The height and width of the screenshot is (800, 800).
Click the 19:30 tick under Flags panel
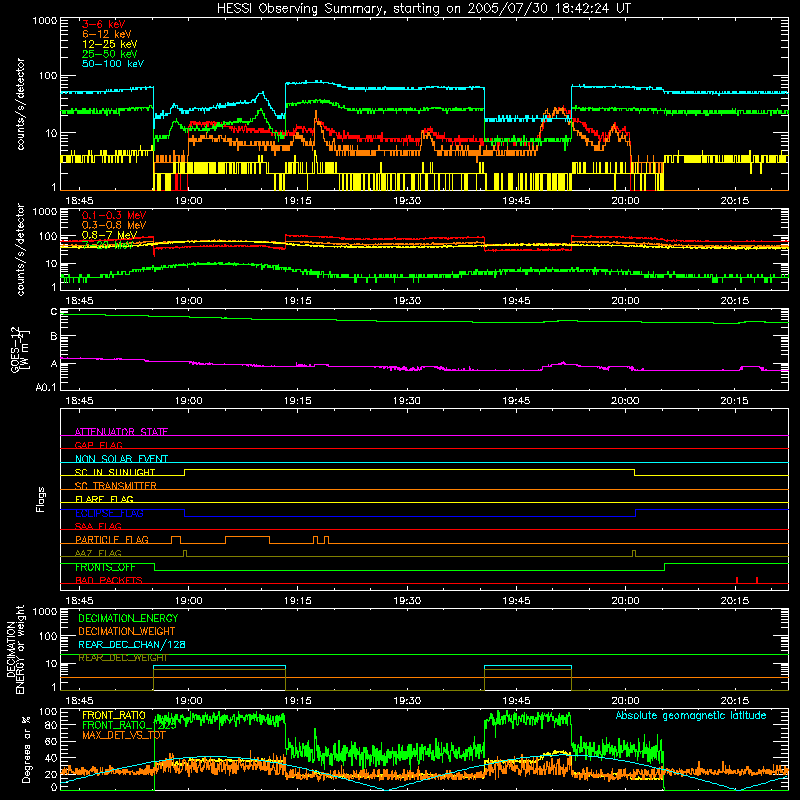tap(407, 601)
